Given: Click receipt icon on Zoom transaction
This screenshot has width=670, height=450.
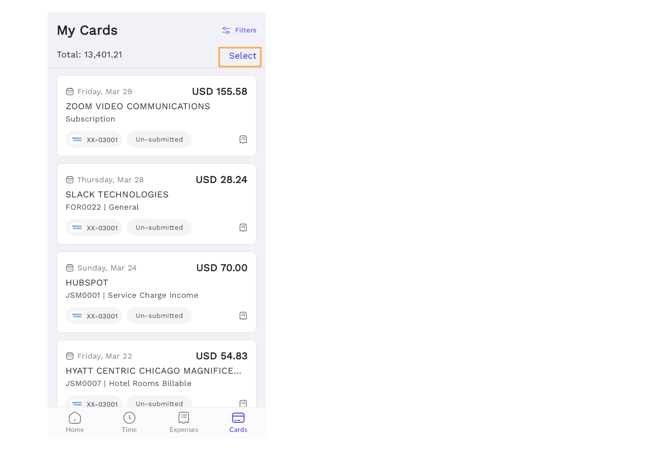Looking at the screenshot, I should coord(243,140).
